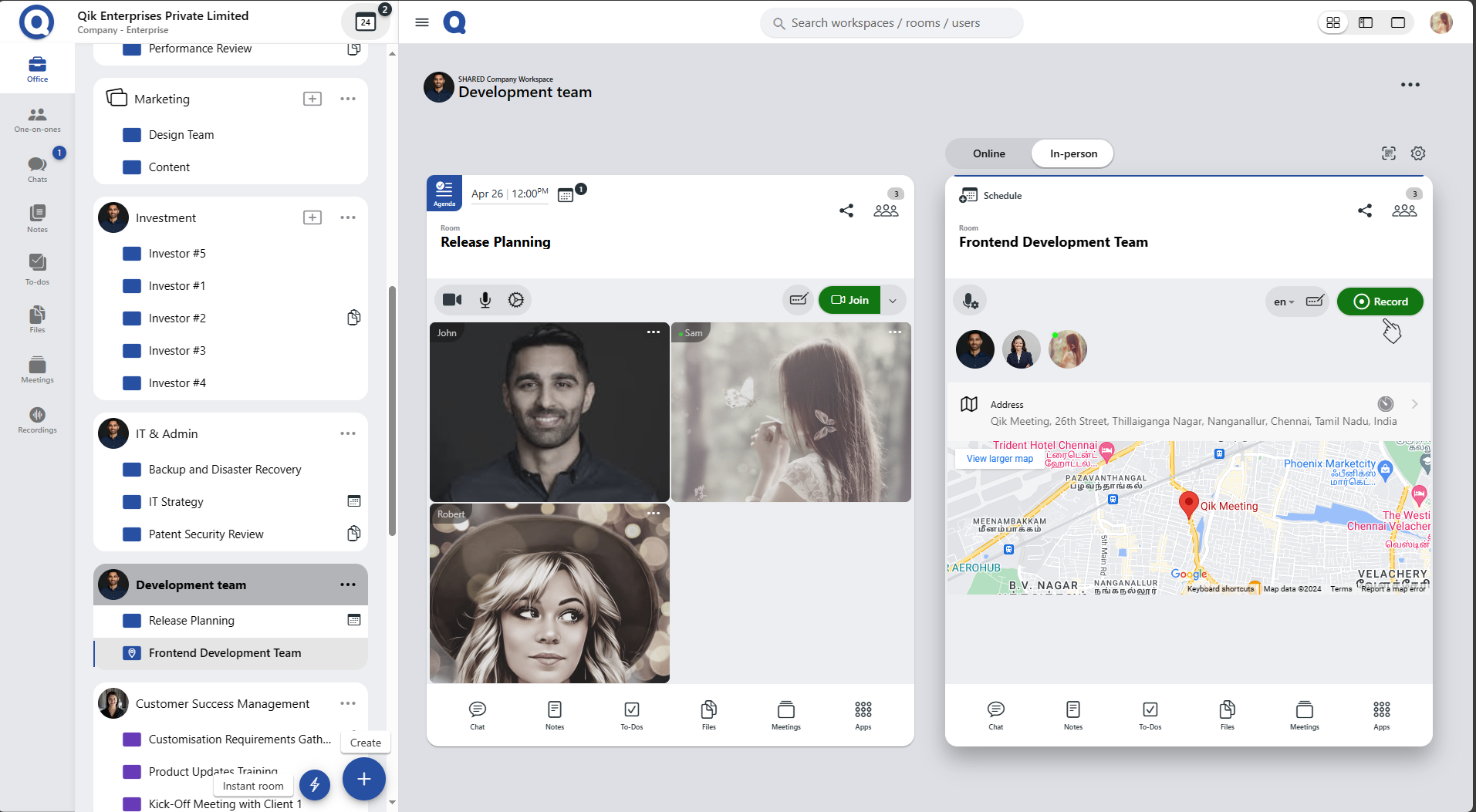Open the 'en' language dropdown
The image size is (1476, 812).
click(x=1283, y=302)
